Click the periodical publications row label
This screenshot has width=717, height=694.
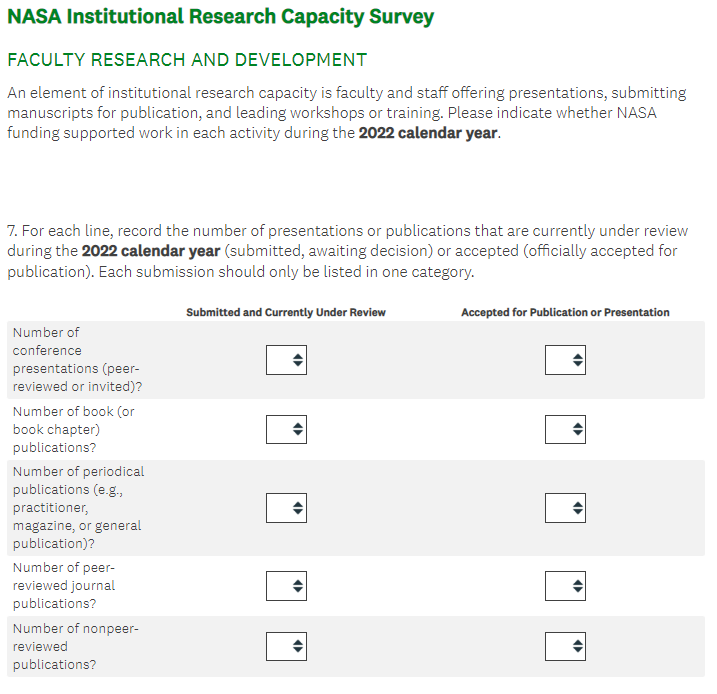coord(78,507)
